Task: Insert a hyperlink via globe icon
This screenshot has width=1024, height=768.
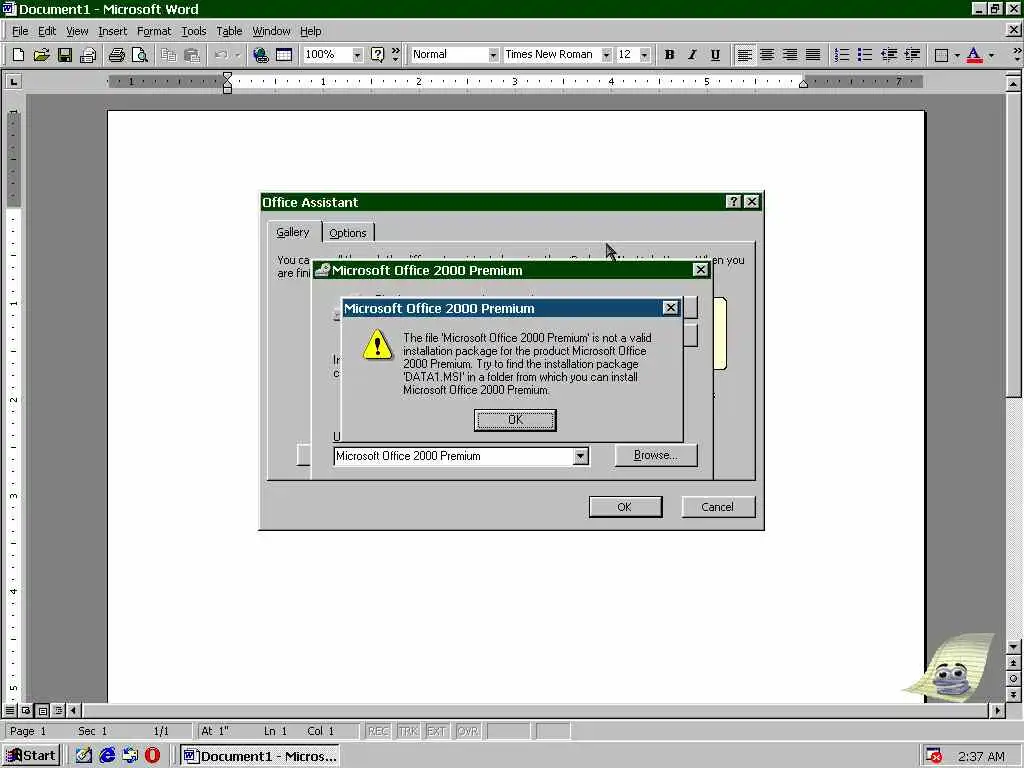Action: coord(261,55)
